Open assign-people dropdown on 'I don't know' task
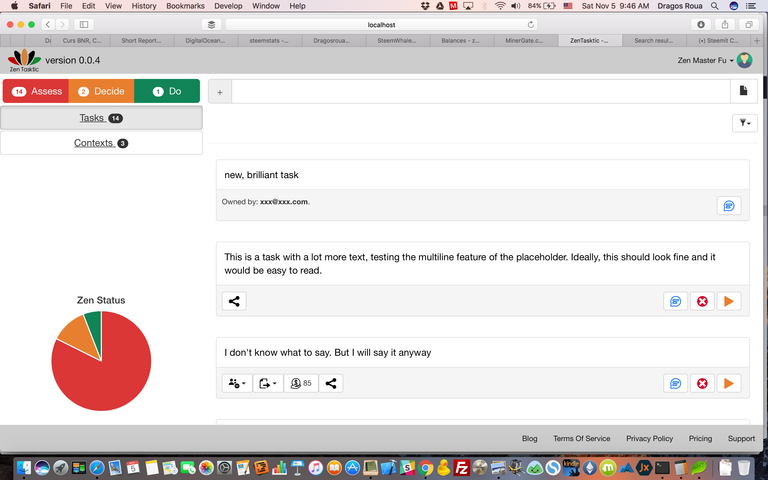The height and width of the screenshot is (480, 768). click(237, 383)
